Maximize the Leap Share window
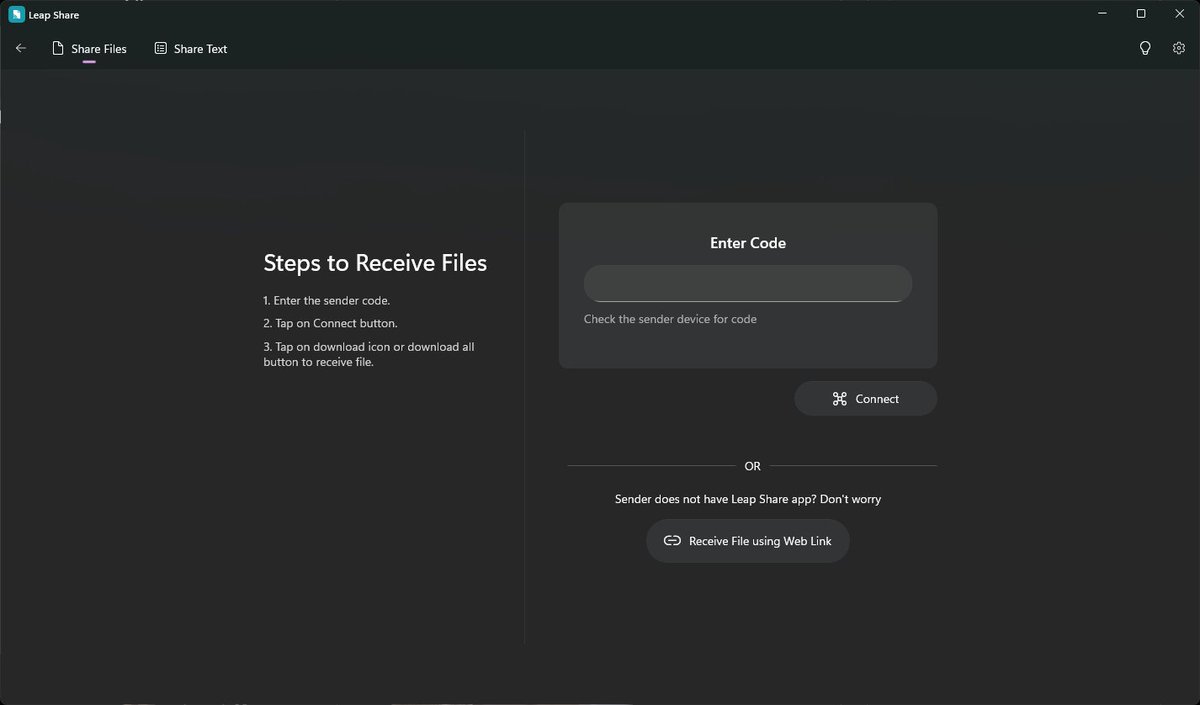The width and height of the screenshot is (1200, 705). pos(1141,14)
